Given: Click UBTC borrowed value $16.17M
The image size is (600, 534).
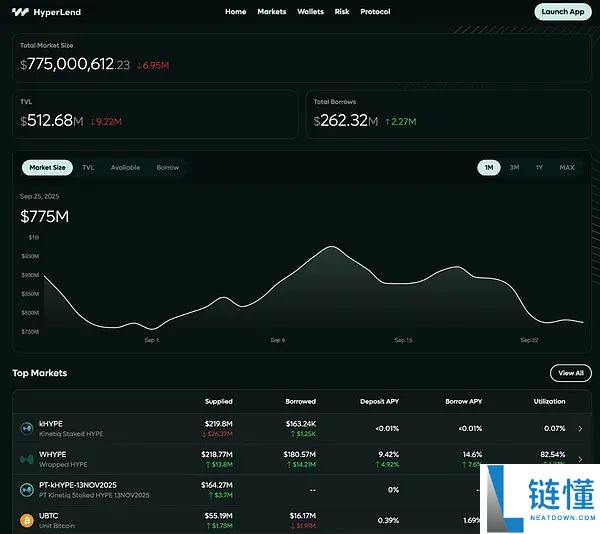Looking at the screenshot, I should 303,516.
